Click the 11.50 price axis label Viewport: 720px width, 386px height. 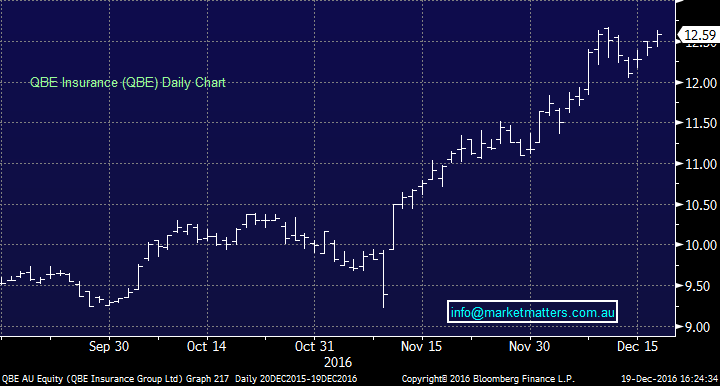[701, 123]
